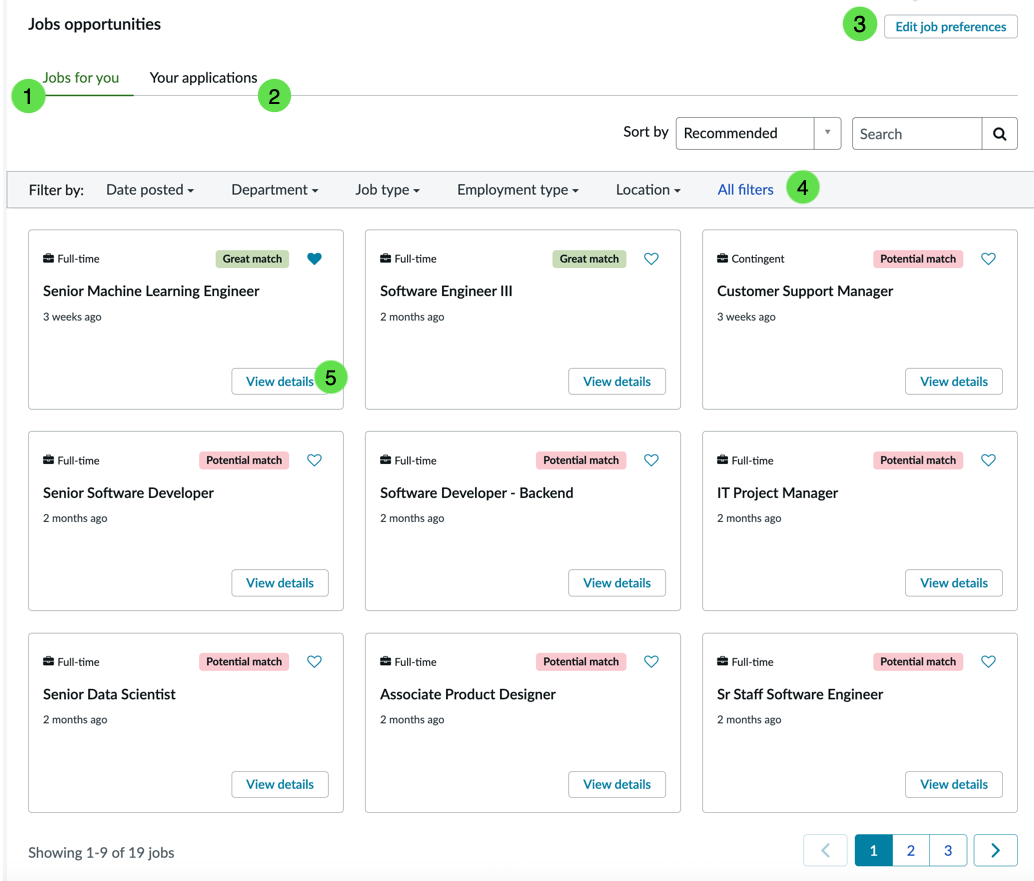
Task: Click Edit job preferences button
Action: click(x=950, y=27)
